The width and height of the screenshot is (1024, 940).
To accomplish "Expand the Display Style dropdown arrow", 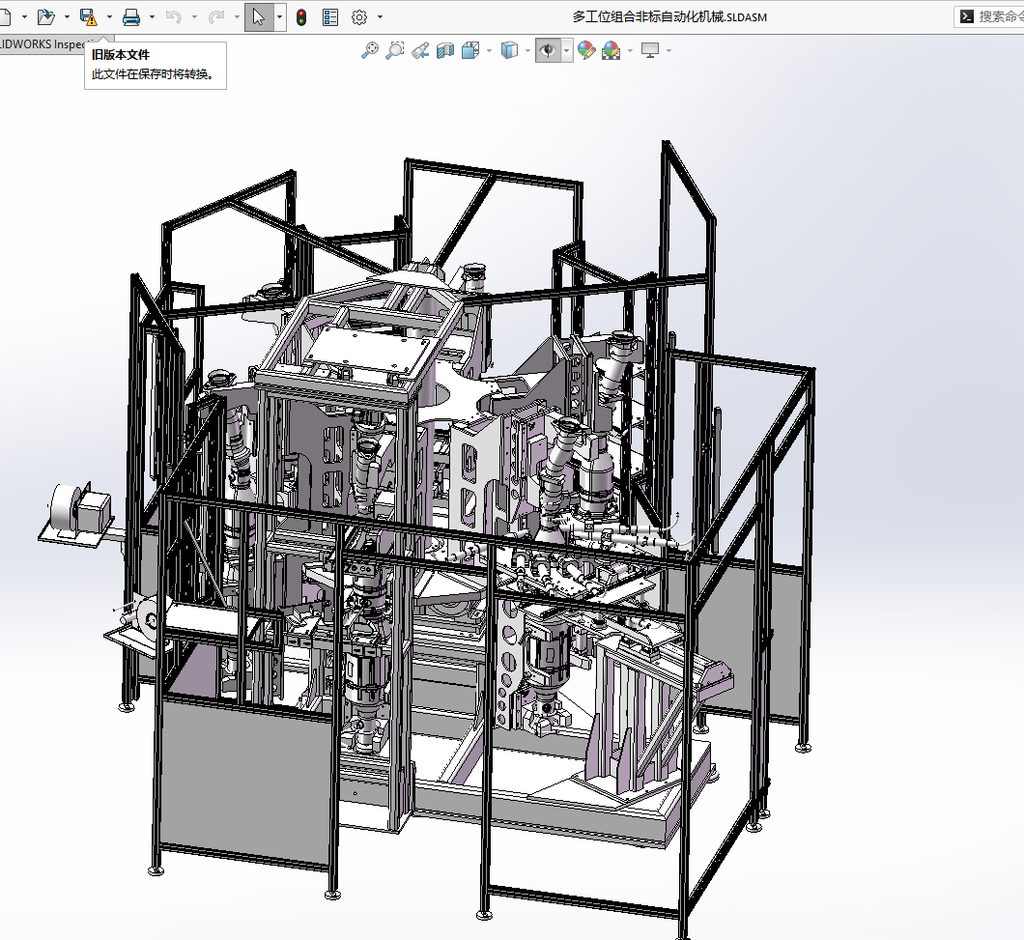I will [x=528, y=50].
